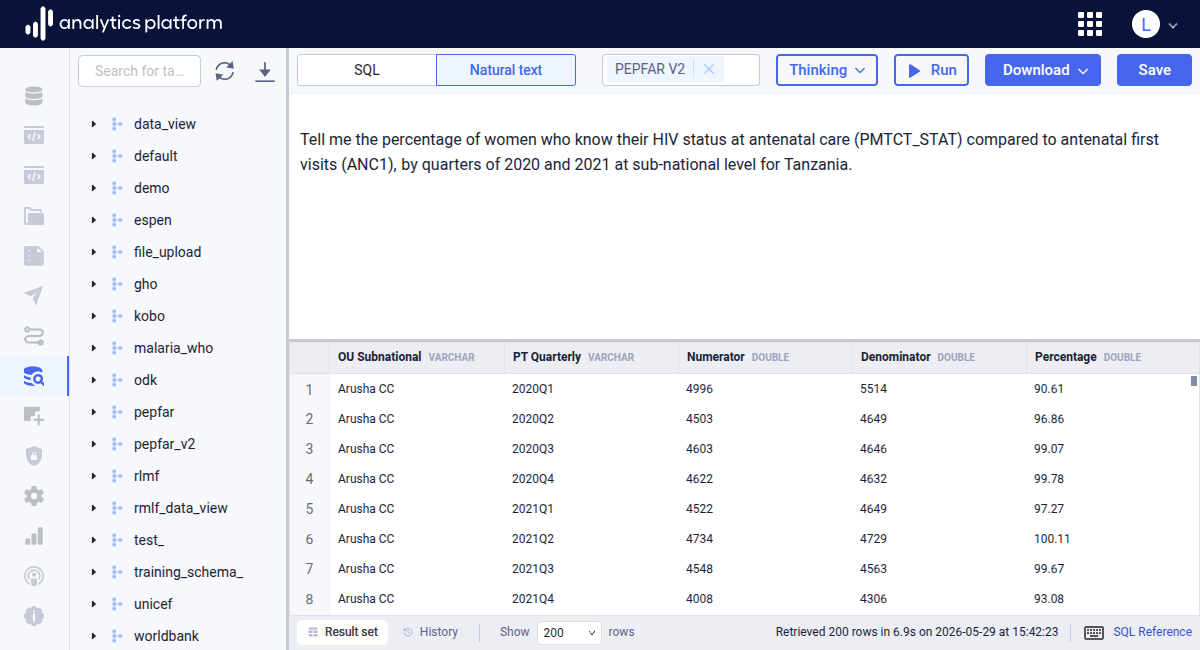Expand the malaria_who schema
The height and width of the screenshot is (650, 1200).
pos(93,348)
